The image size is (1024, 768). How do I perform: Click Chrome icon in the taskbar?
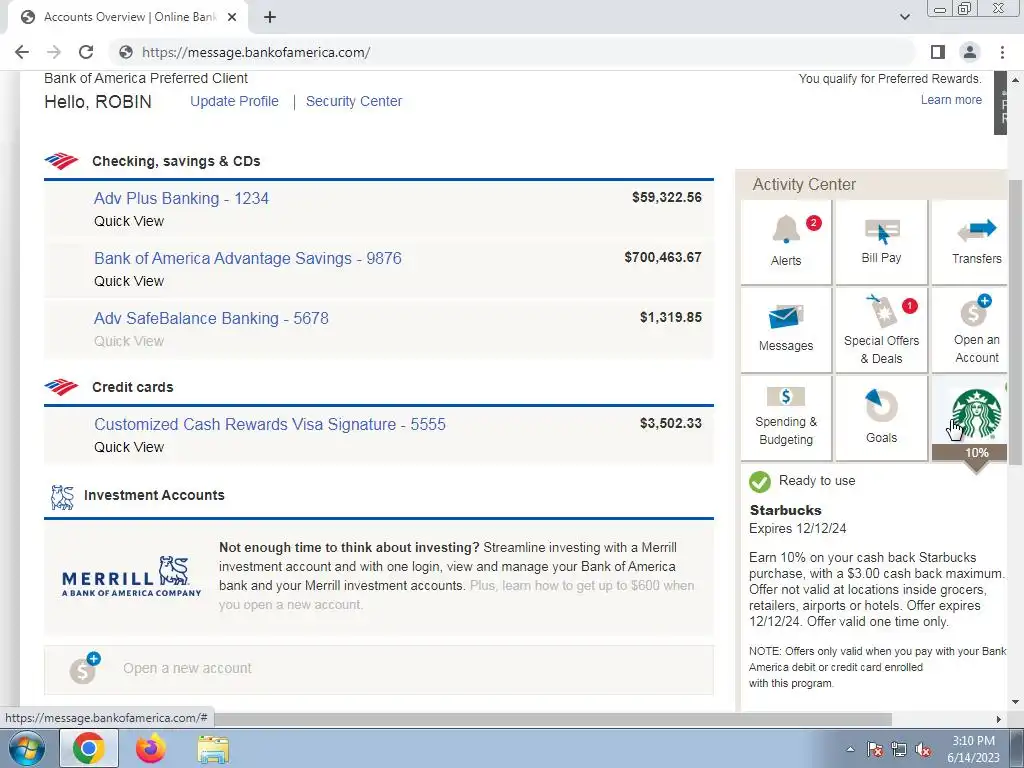click(x=89, y=748)
